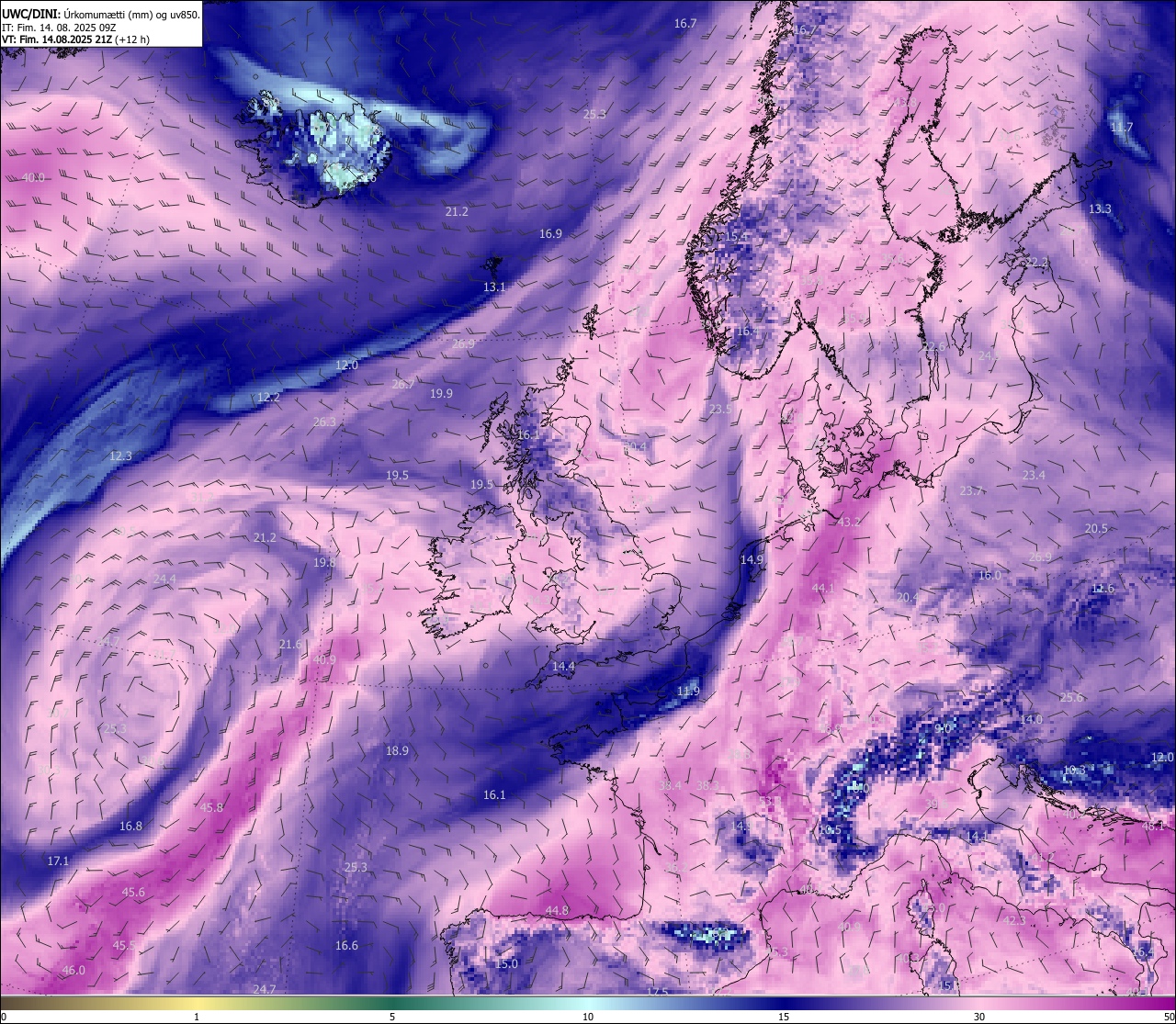Image resolution: width=1176 pixels, height=1024 pixels.
Task: Click the 15 tick on the color scale
Action: [784, 1017]
